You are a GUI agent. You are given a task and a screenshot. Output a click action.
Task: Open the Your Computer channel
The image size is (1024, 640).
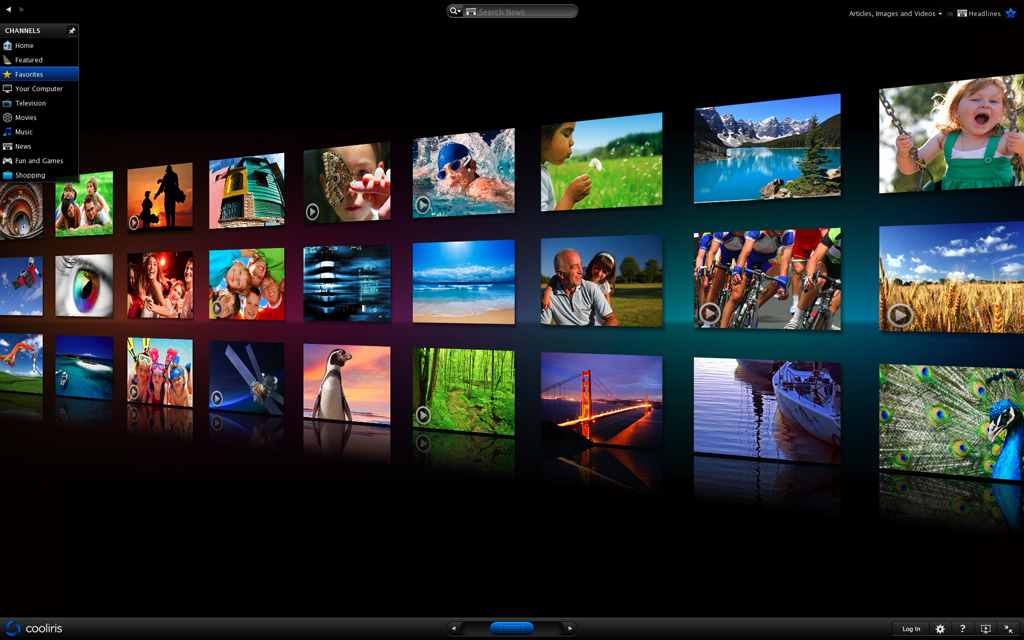coord(39,89)
